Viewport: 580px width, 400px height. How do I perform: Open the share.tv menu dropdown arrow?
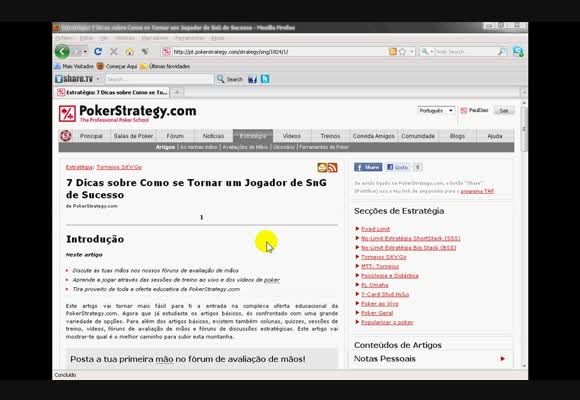click(98, 79)
